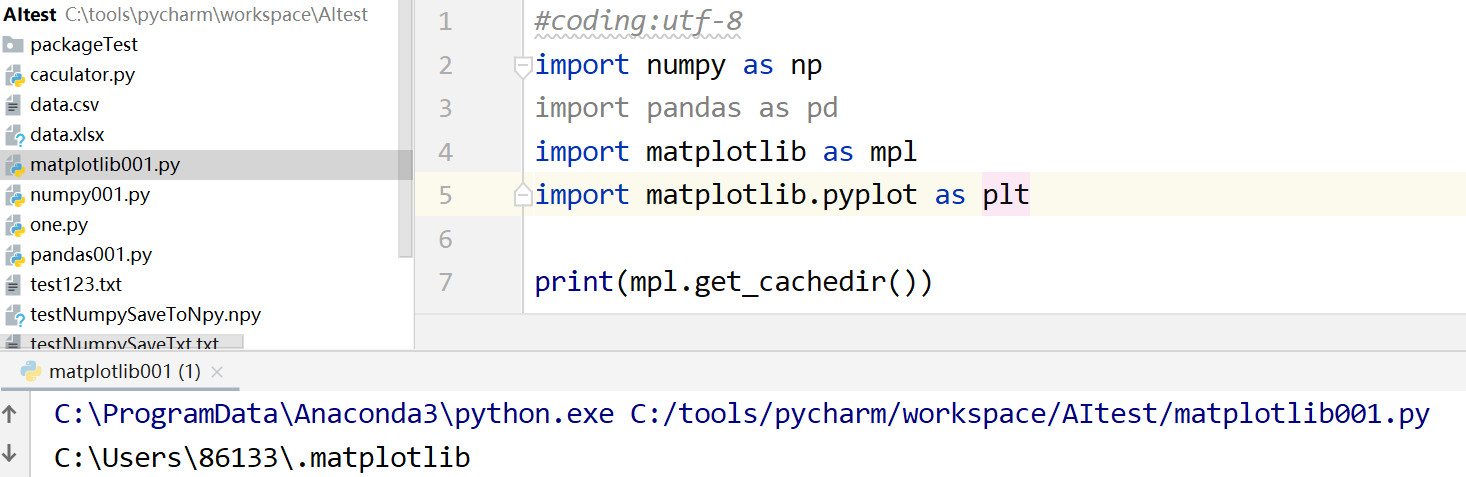The image size is (1466, 477).
Task: Click the data.xlsx unknown-file icon
Action: (x=14, y=135)
